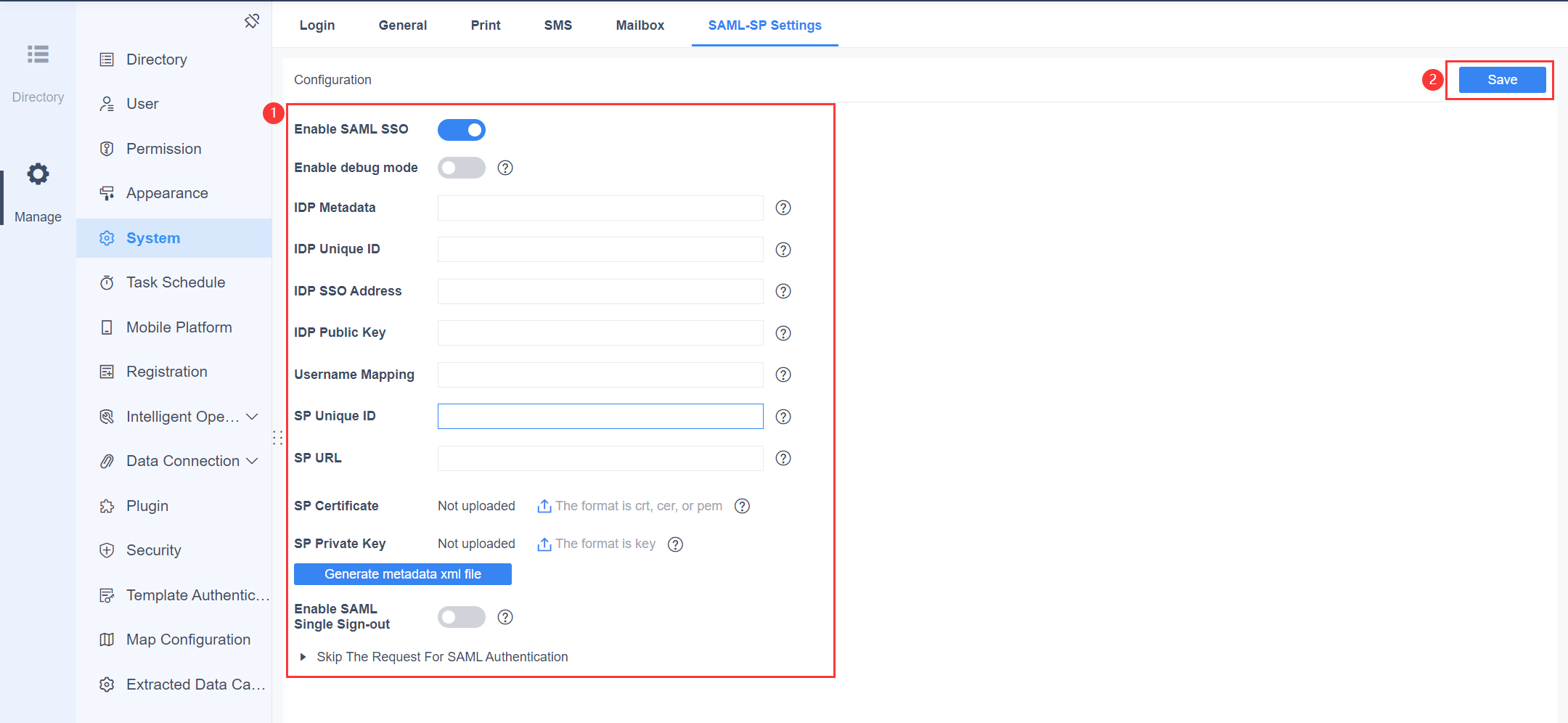Viewport: 1568px width, 723px height.
Task: Enable debug mode toggle
Action: point(461,167)
